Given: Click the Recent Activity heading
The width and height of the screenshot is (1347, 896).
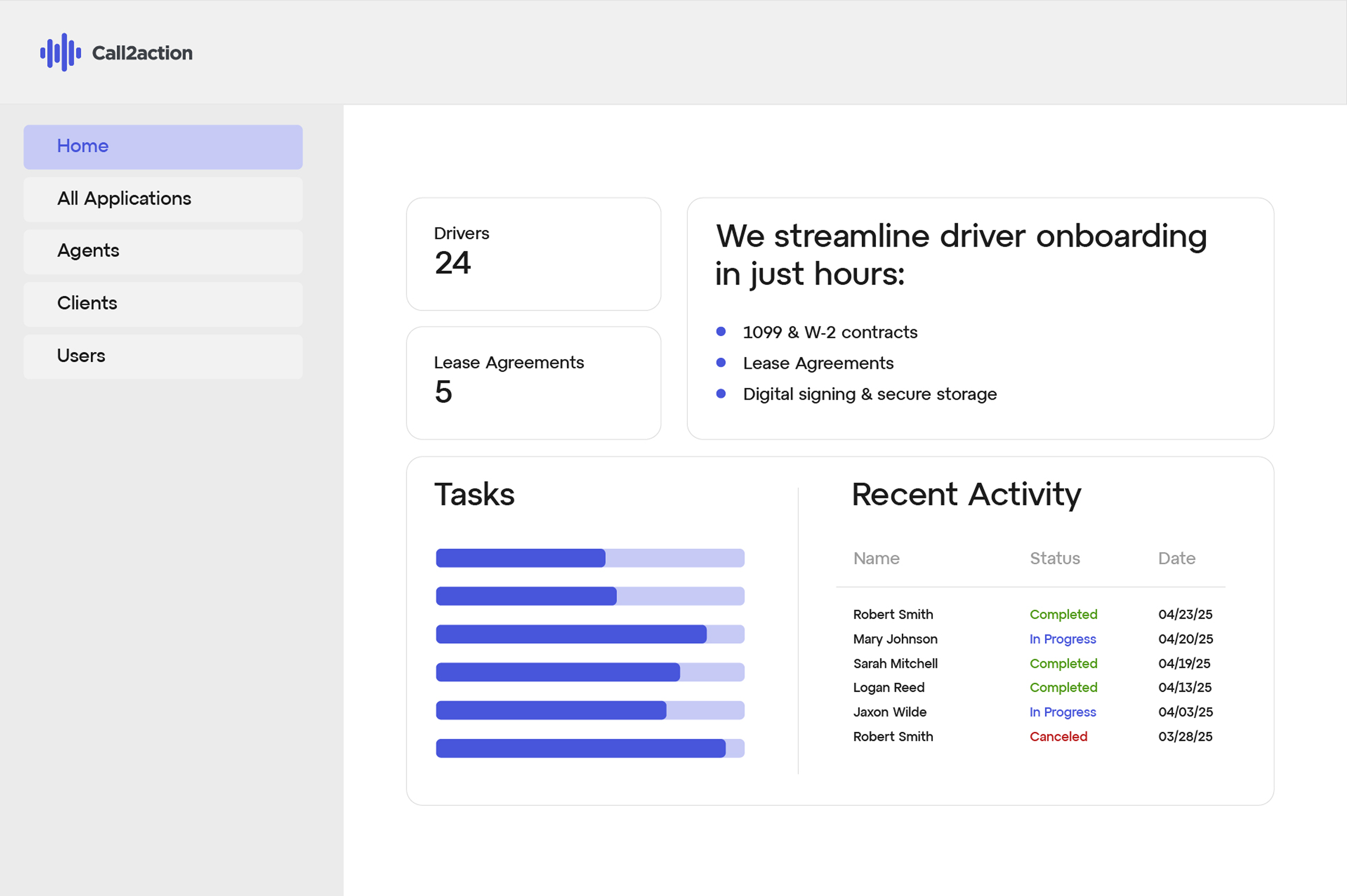Looking at the screenshot, I should 966,494.
